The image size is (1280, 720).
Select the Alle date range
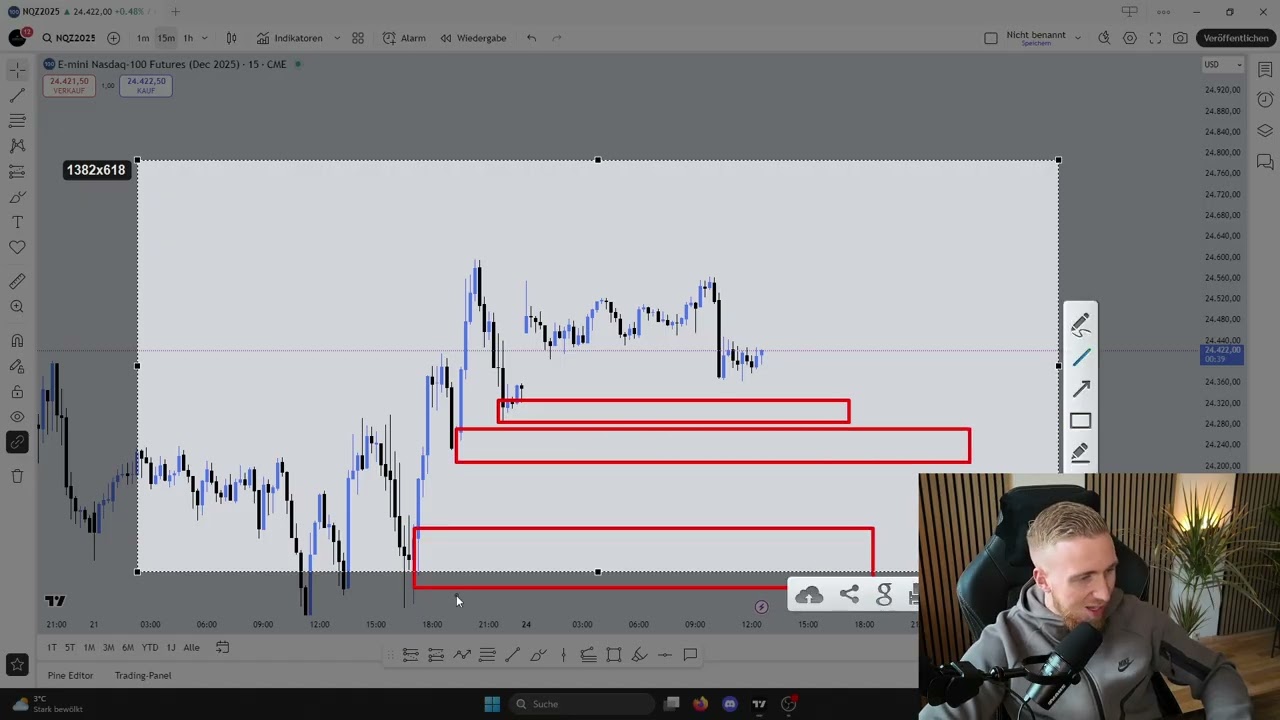point(191,648)
